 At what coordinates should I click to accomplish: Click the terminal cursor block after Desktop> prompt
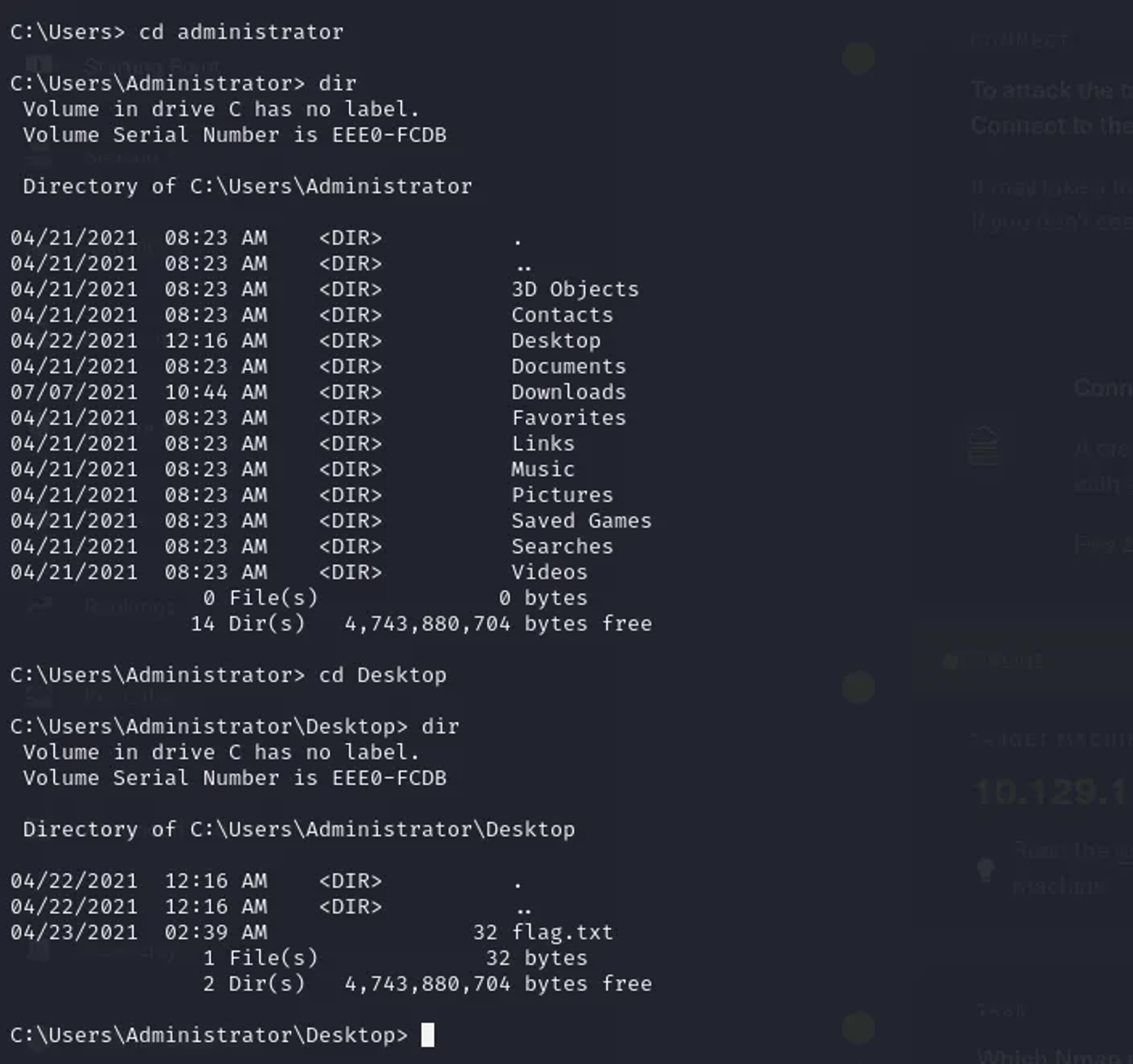428,1035
